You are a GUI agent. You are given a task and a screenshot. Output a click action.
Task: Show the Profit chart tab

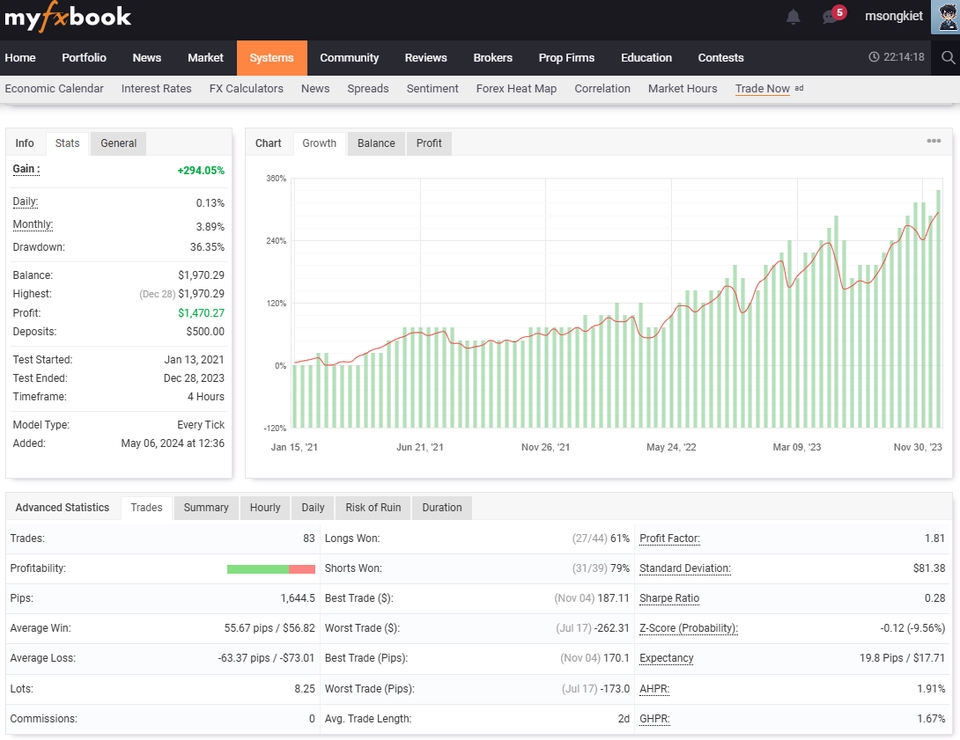point(429,143)
